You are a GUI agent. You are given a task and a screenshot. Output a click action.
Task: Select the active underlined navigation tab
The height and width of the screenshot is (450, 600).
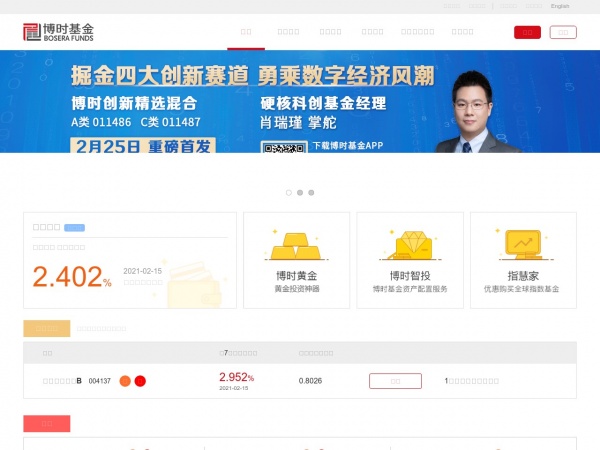tap(246, 32)
